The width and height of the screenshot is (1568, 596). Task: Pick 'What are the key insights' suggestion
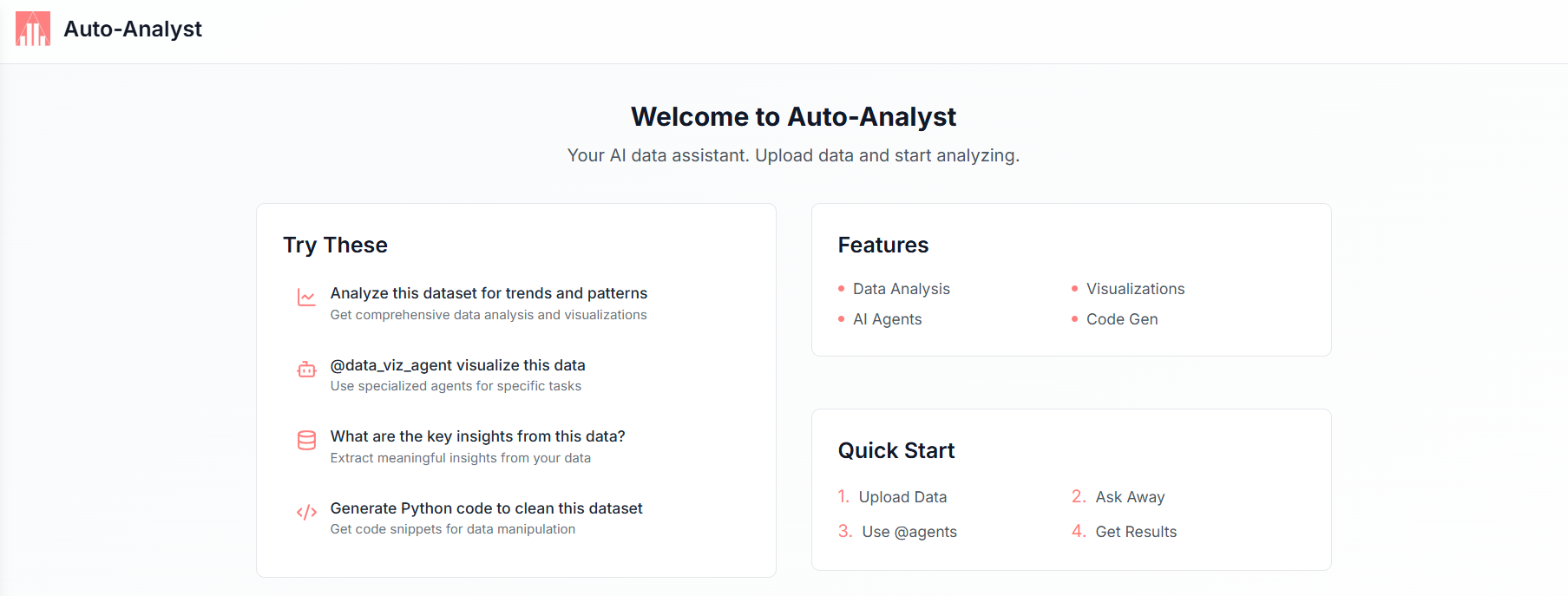[477, 436]
